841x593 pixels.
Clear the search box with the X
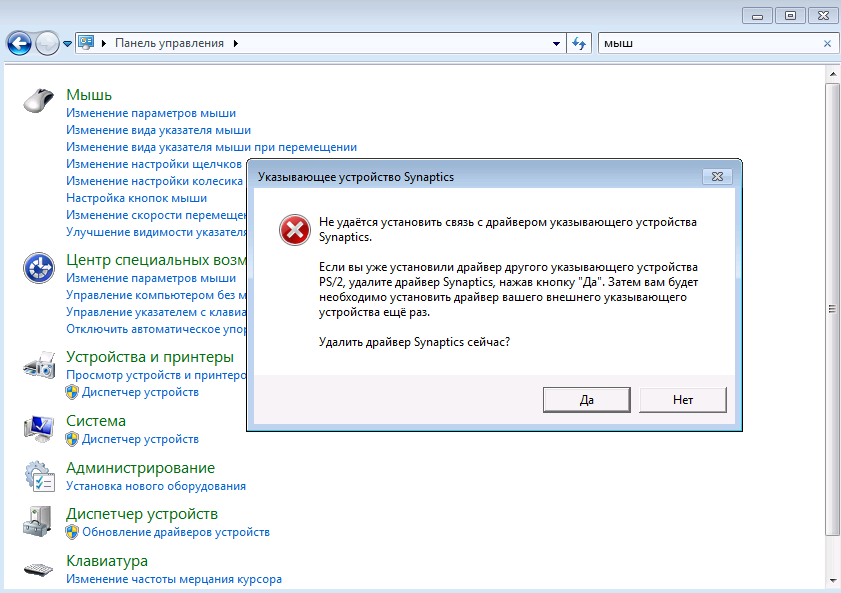click(827, 43)
